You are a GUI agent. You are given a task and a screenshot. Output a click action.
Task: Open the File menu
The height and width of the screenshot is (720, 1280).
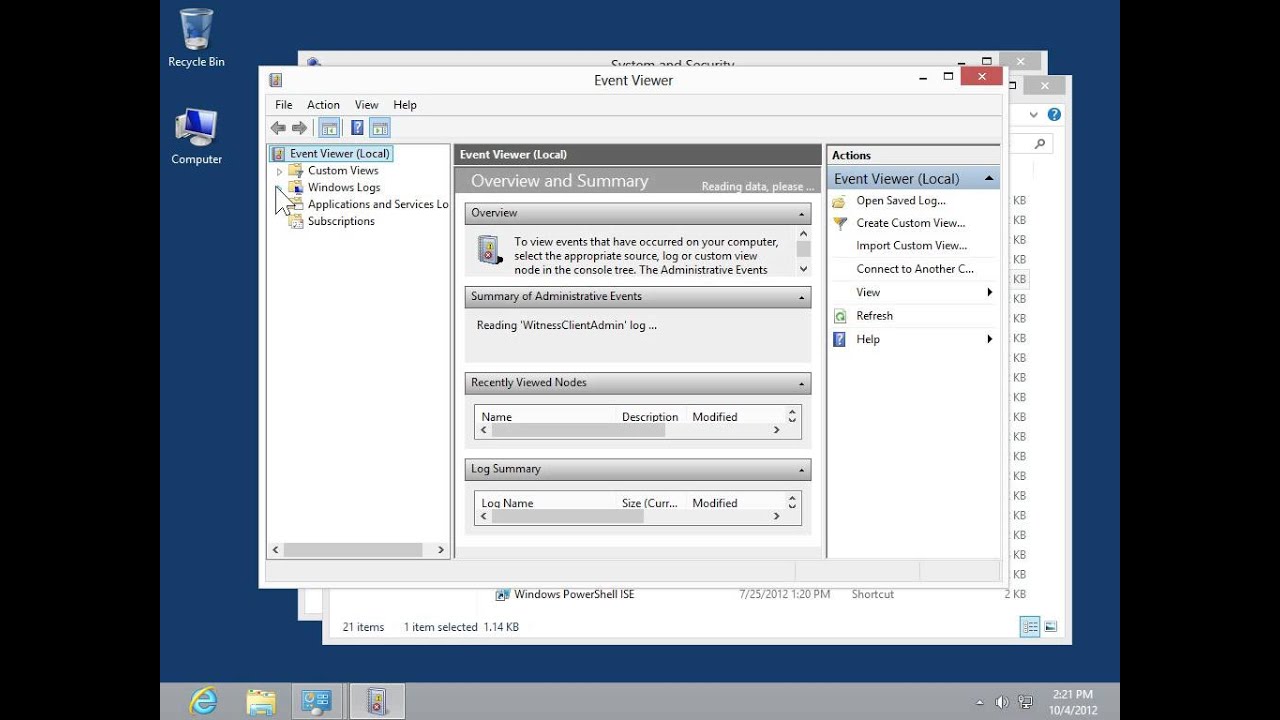[284, 105]
